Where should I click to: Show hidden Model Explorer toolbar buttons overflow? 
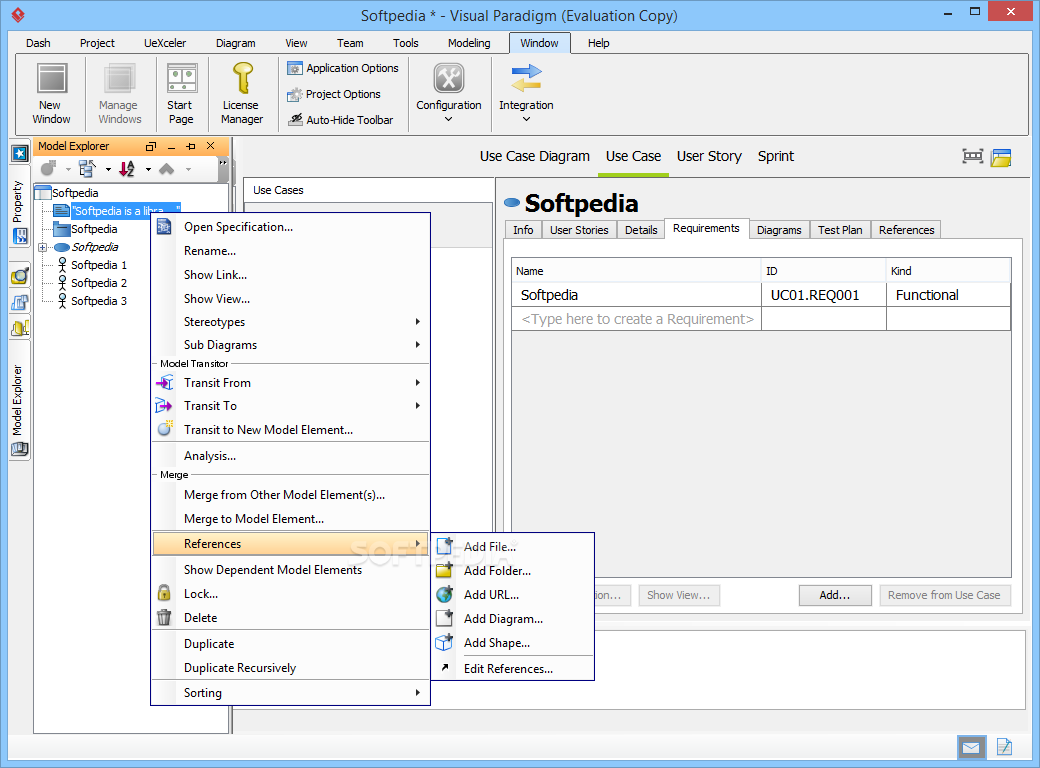223,163
